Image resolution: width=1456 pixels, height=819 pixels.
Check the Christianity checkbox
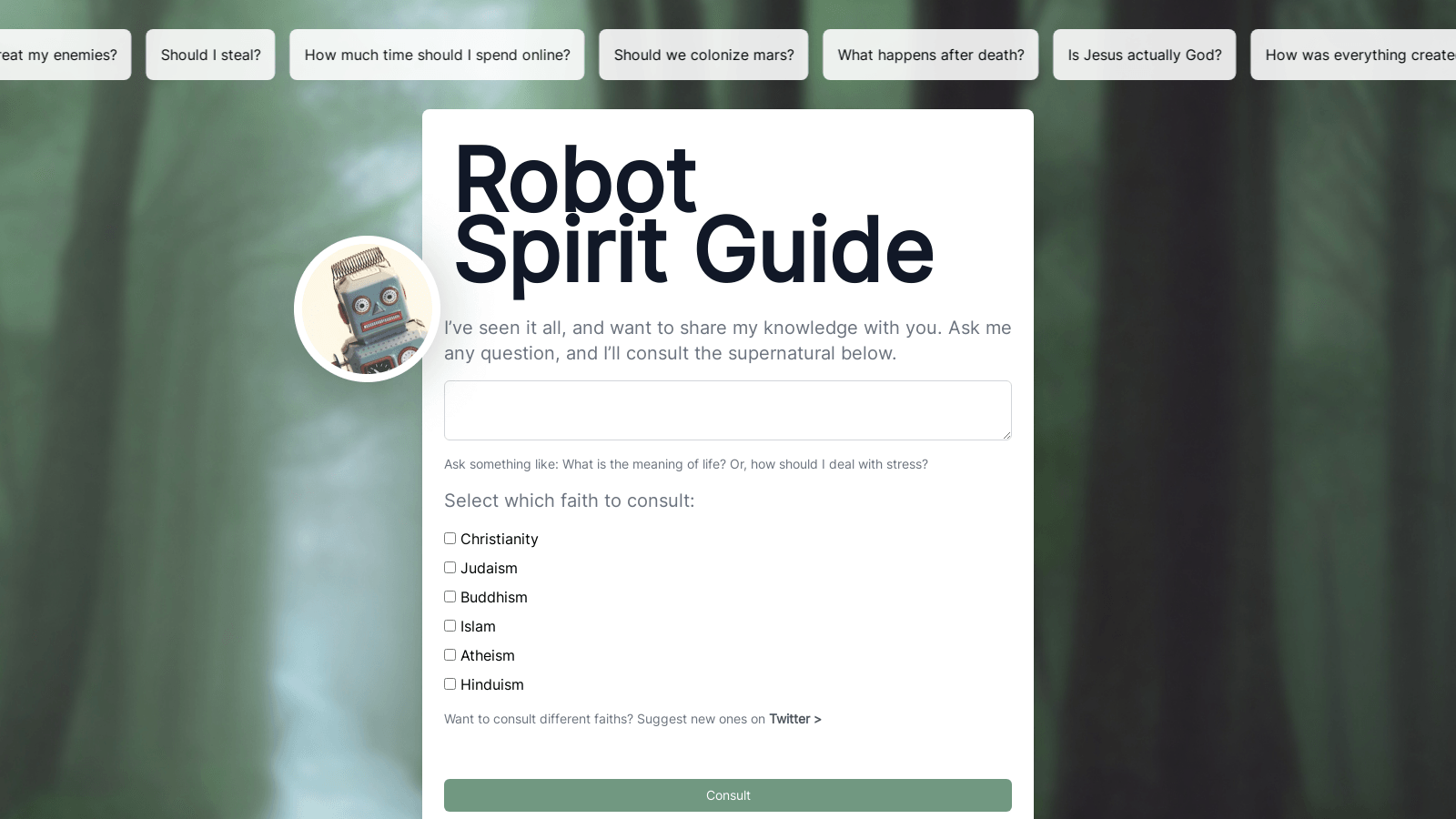pos(450,539)
